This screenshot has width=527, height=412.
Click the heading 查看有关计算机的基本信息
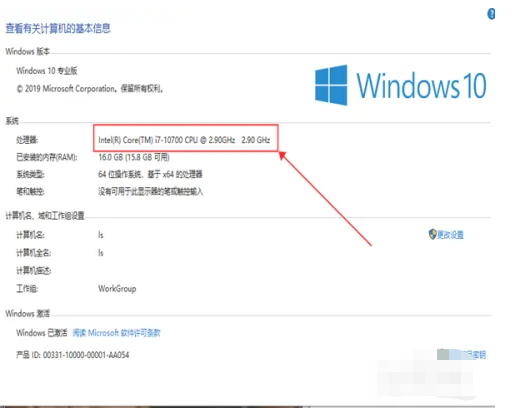(58, 28)
